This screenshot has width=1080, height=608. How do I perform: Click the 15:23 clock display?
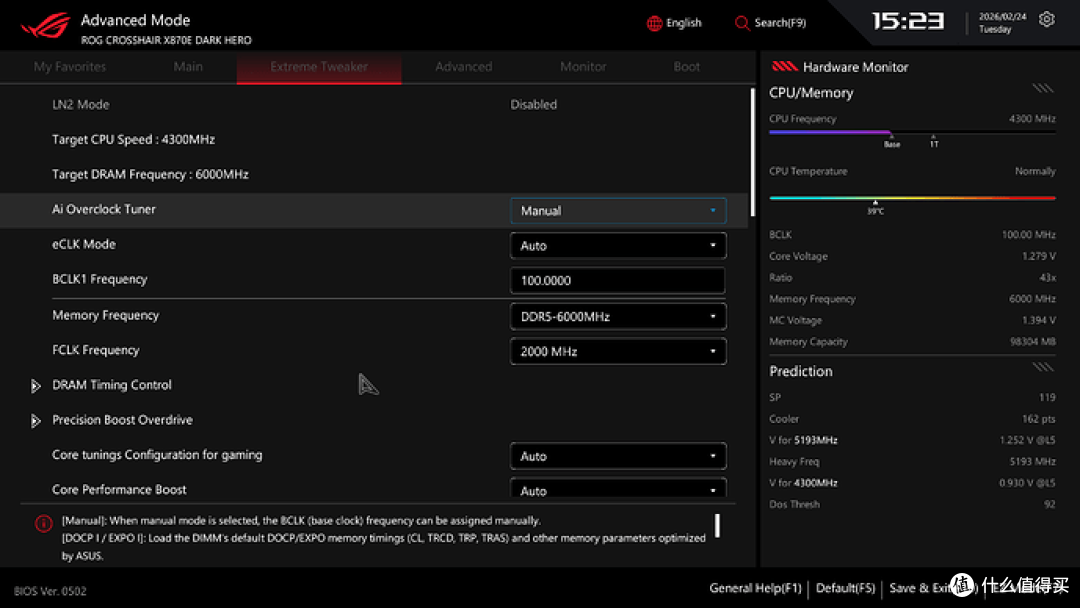[908, 22]
